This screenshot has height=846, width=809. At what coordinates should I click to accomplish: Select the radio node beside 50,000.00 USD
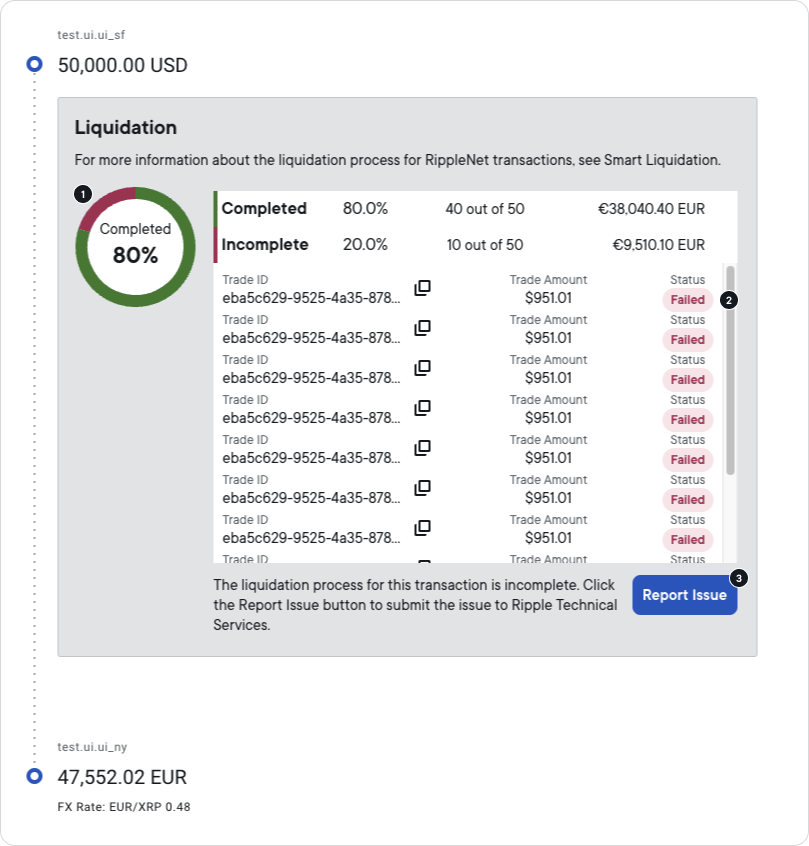click(33, 63)
